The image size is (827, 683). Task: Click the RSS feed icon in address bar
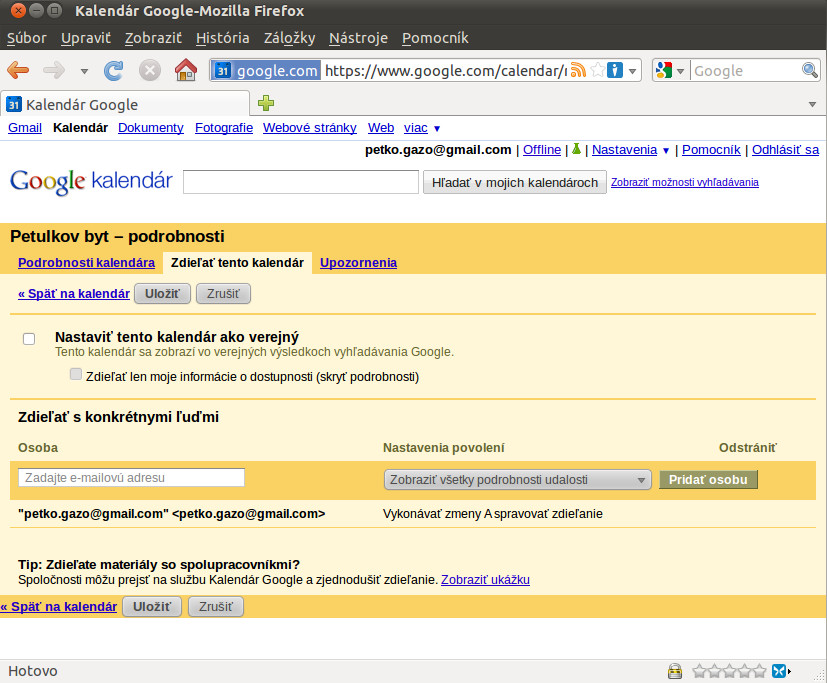click(579, 70)
